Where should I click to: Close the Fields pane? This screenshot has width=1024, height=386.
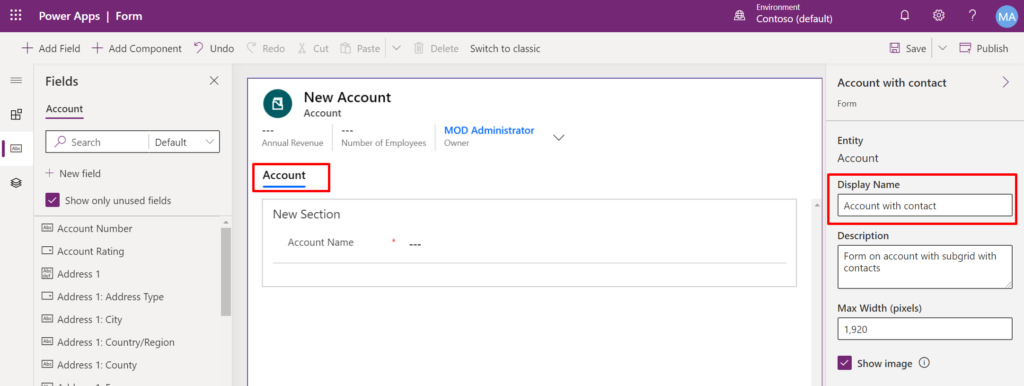coord(214,81)
